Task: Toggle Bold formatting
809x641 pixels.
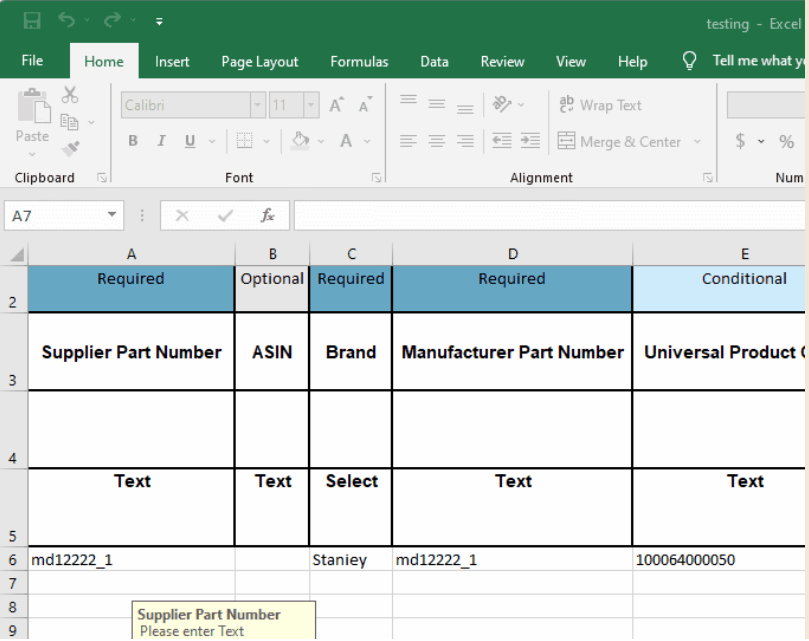Action: click(x=132, y=142)
